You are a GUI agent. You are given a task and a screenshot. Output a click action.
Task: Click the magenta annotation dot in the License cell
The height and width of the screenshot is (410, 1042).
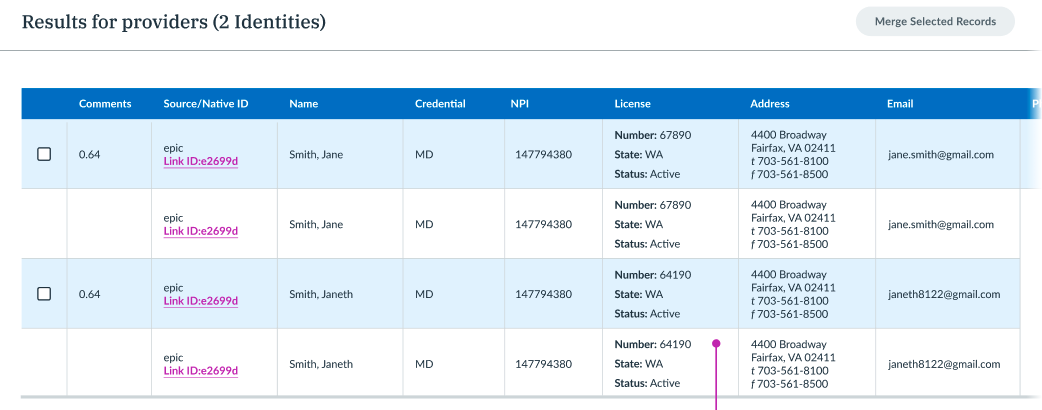click(x=716, y=344)
